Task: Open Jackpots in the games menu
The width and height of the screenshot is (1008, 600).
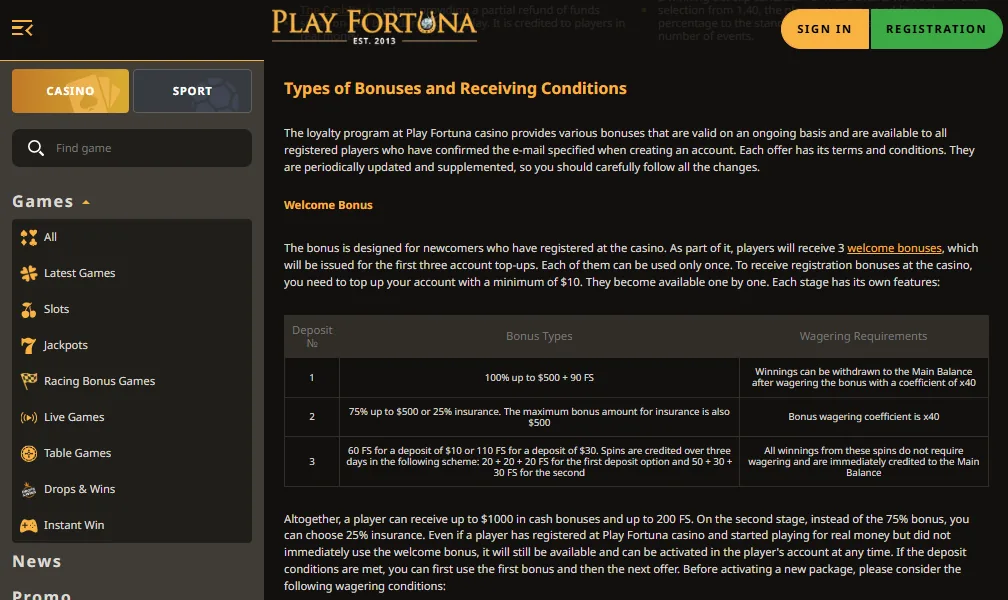Action: pos(132,345)
